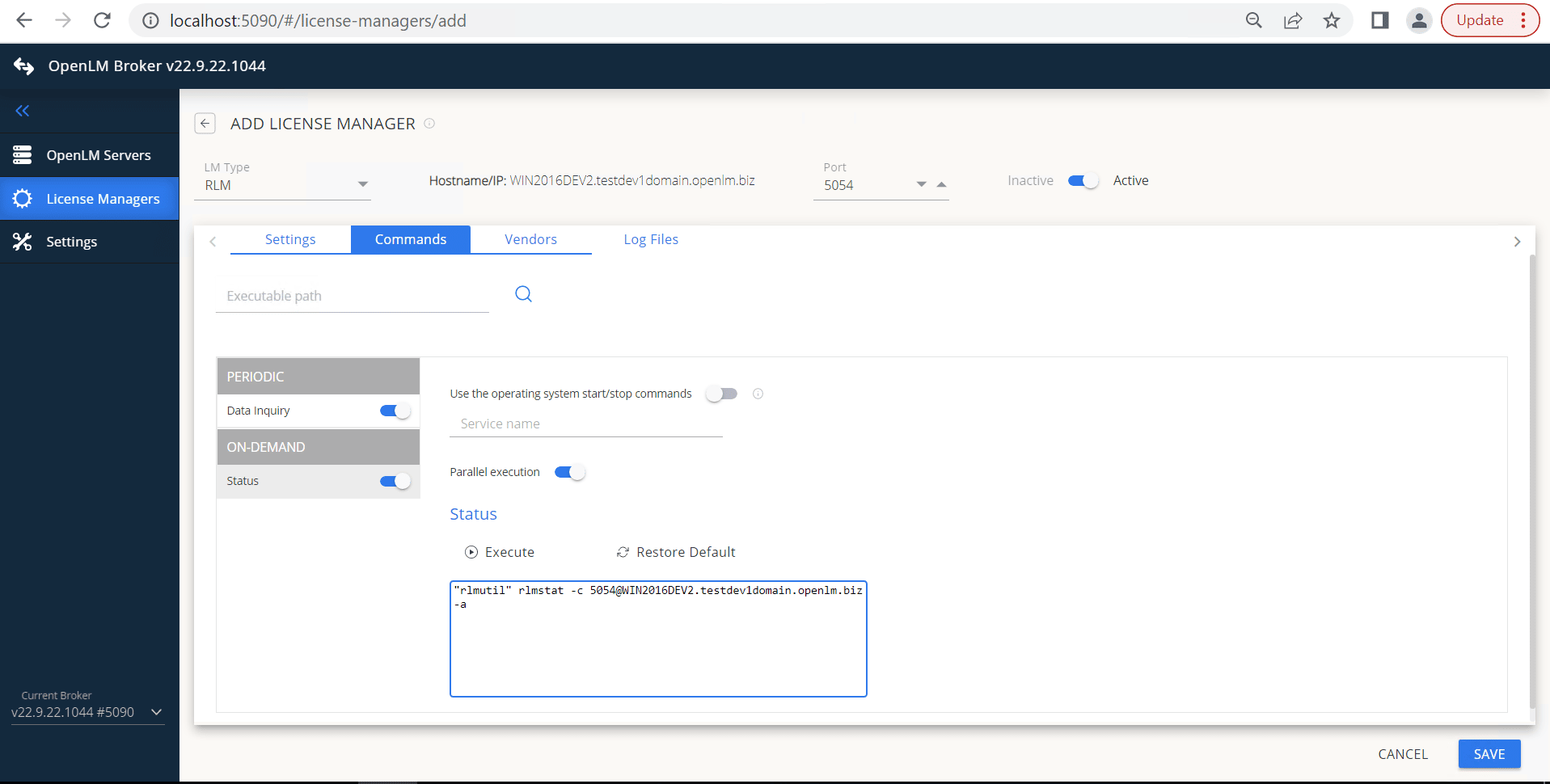The height and width of the screenshot is (784, 1550).
Task: Click the search magnifier next to Executable path
Action: pos(523,293)
